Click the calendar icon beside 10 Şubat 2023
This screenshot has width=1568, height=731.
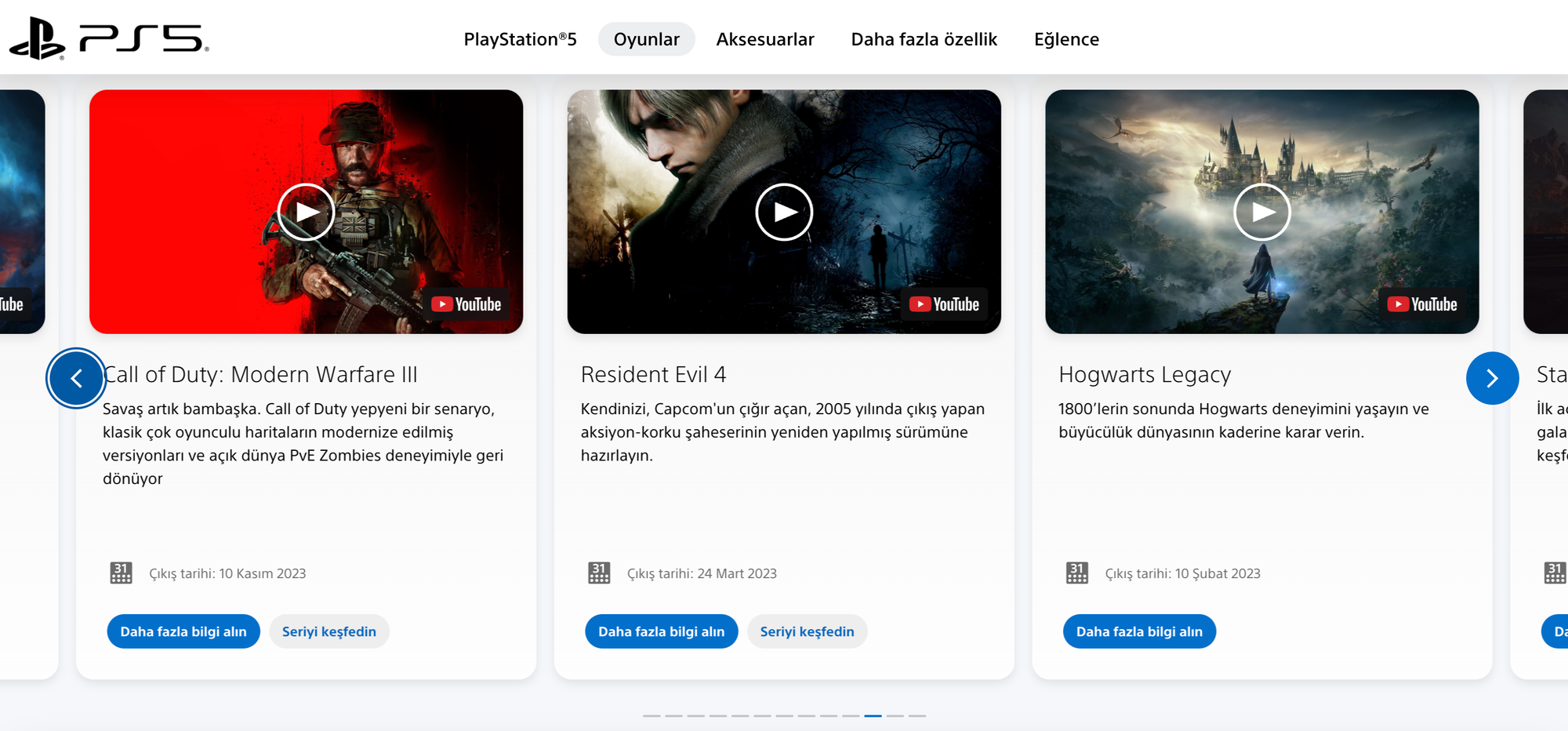click(1077, 573)
